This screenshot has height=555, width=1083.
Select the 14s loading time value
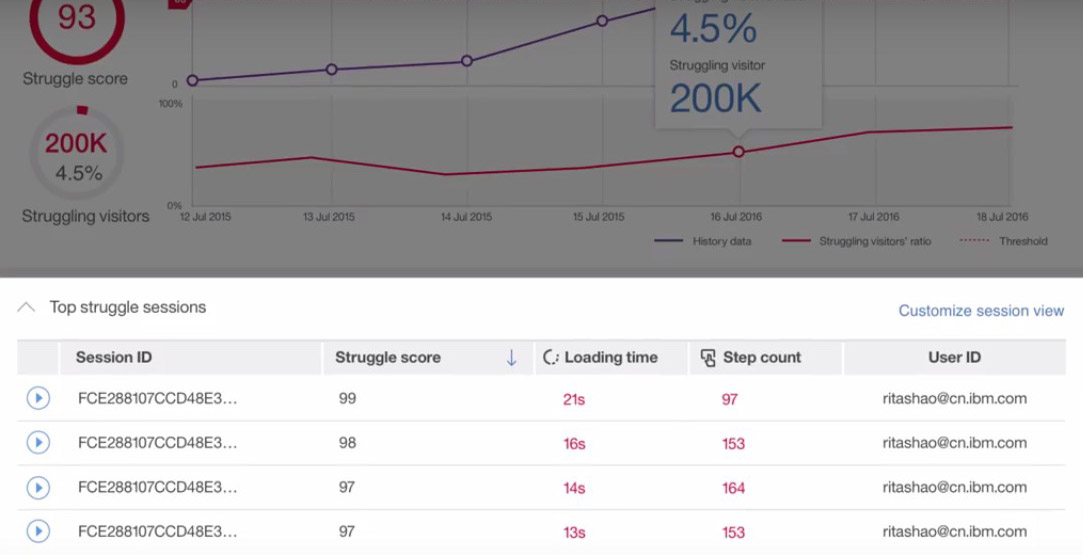click(574, 488)
